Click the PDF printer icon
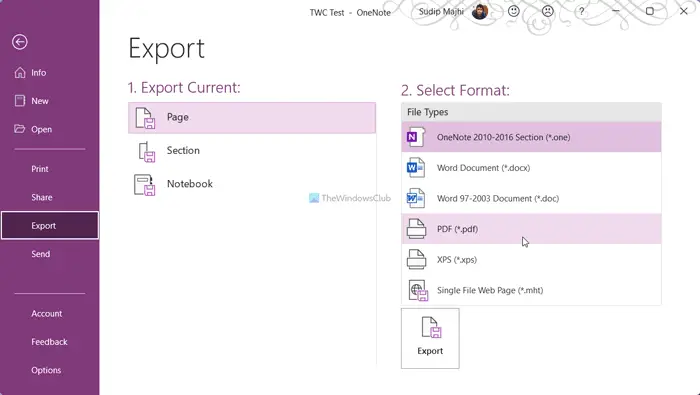The width and height of the screenshot is (700, 395). (x=416, y=229)
